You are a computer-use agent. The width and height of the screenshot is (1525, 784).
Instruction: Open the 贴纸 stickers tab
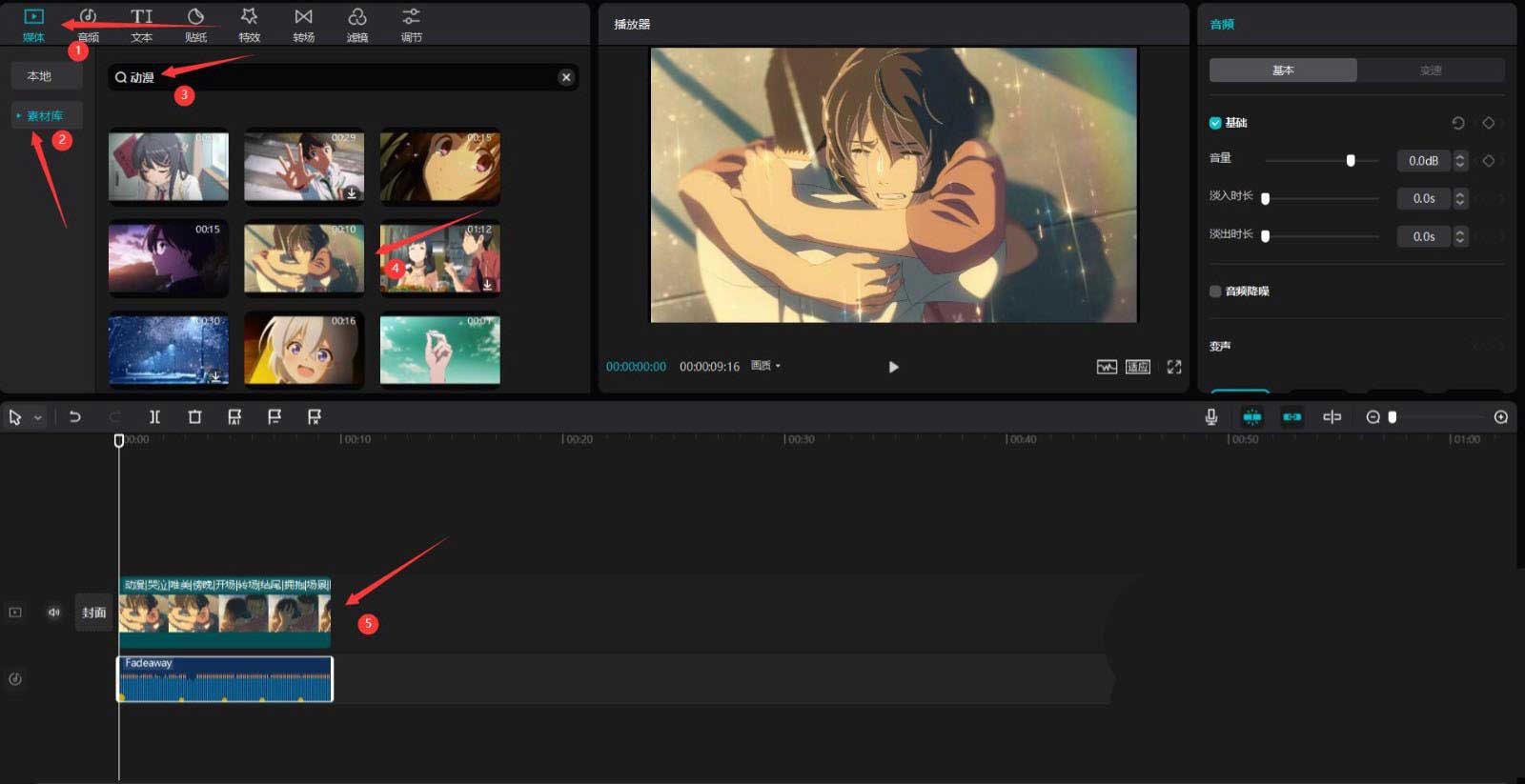tap(195, 25)
